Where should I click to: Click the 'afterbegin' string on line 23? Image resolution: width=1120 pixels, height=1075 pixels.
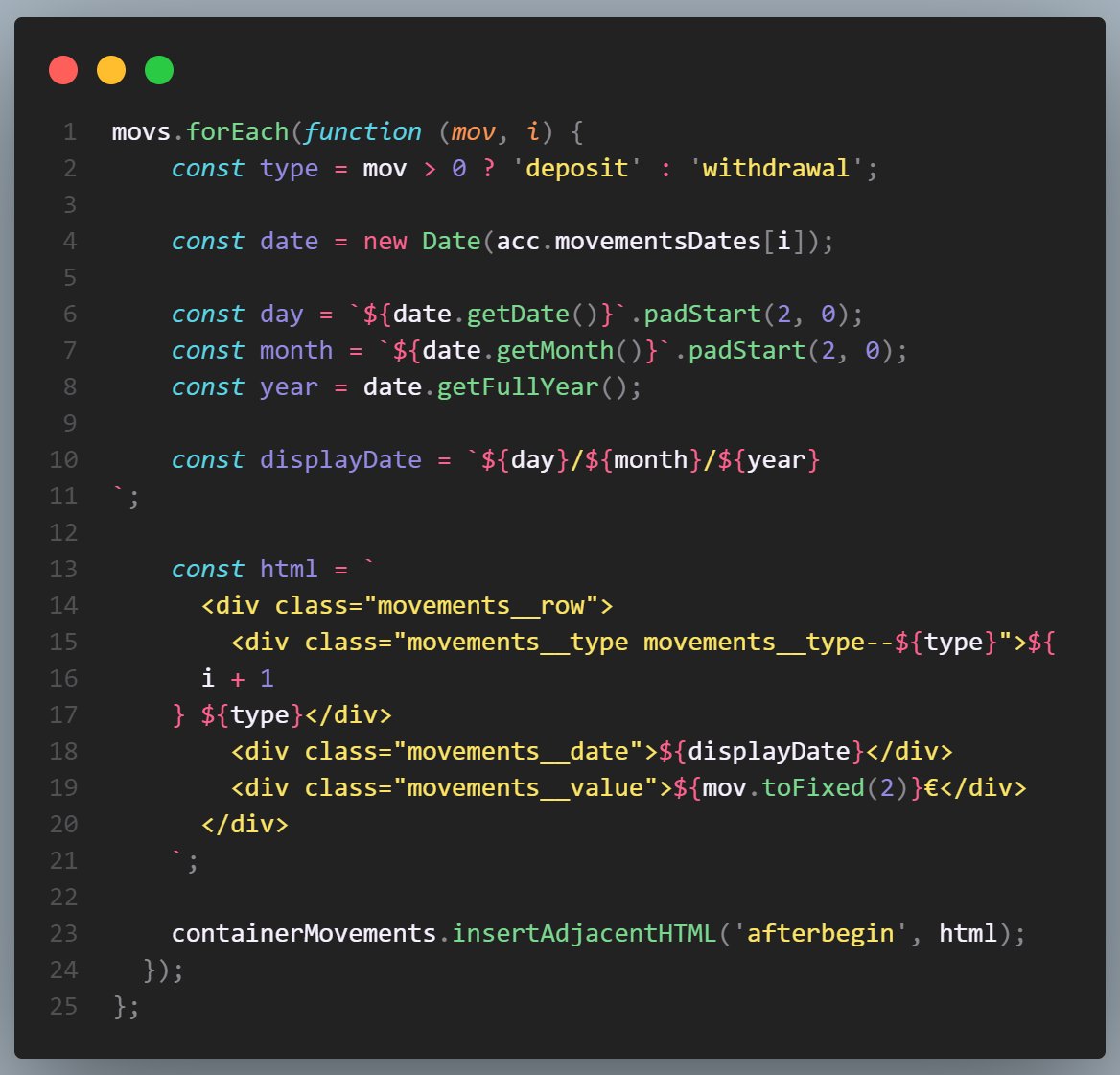pos(820,934)
